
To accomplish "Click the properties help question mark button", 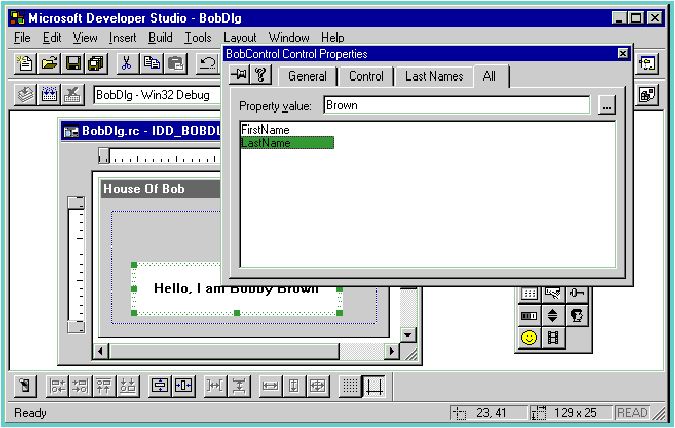I will [x=260, y=76].
